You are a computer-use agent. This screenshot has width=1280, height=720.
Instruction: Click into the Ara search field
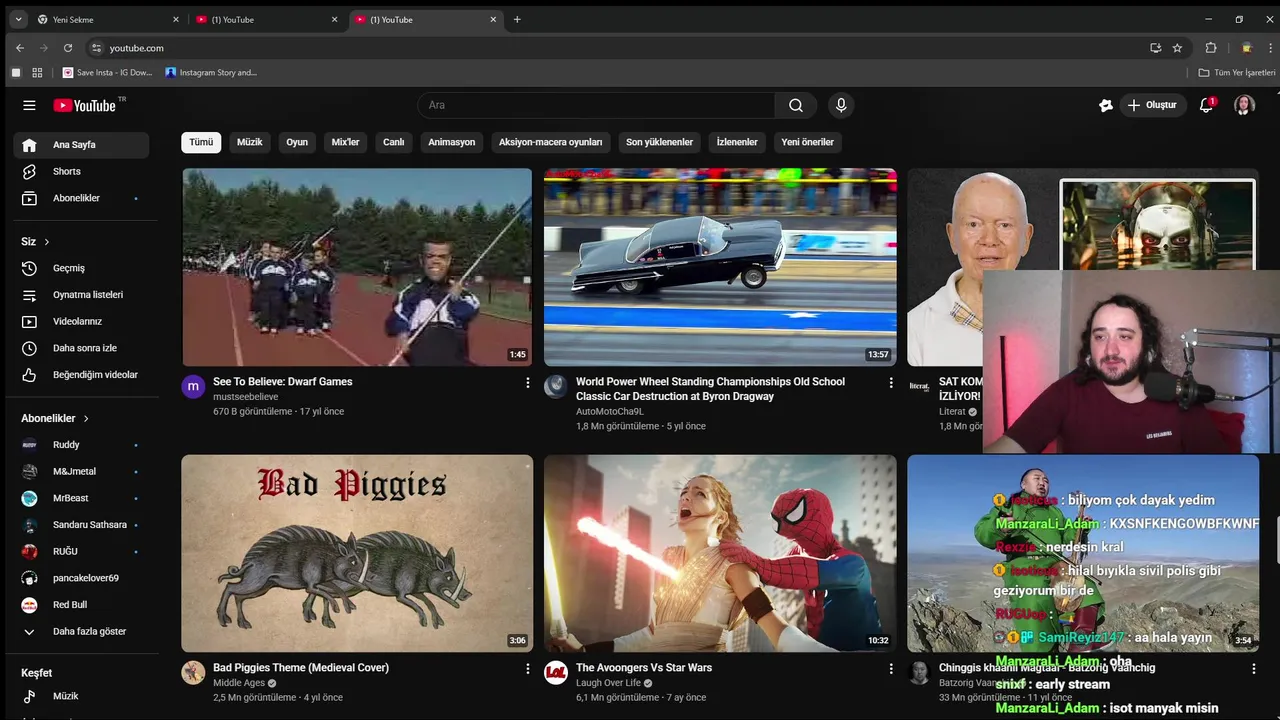pos(596,105)
